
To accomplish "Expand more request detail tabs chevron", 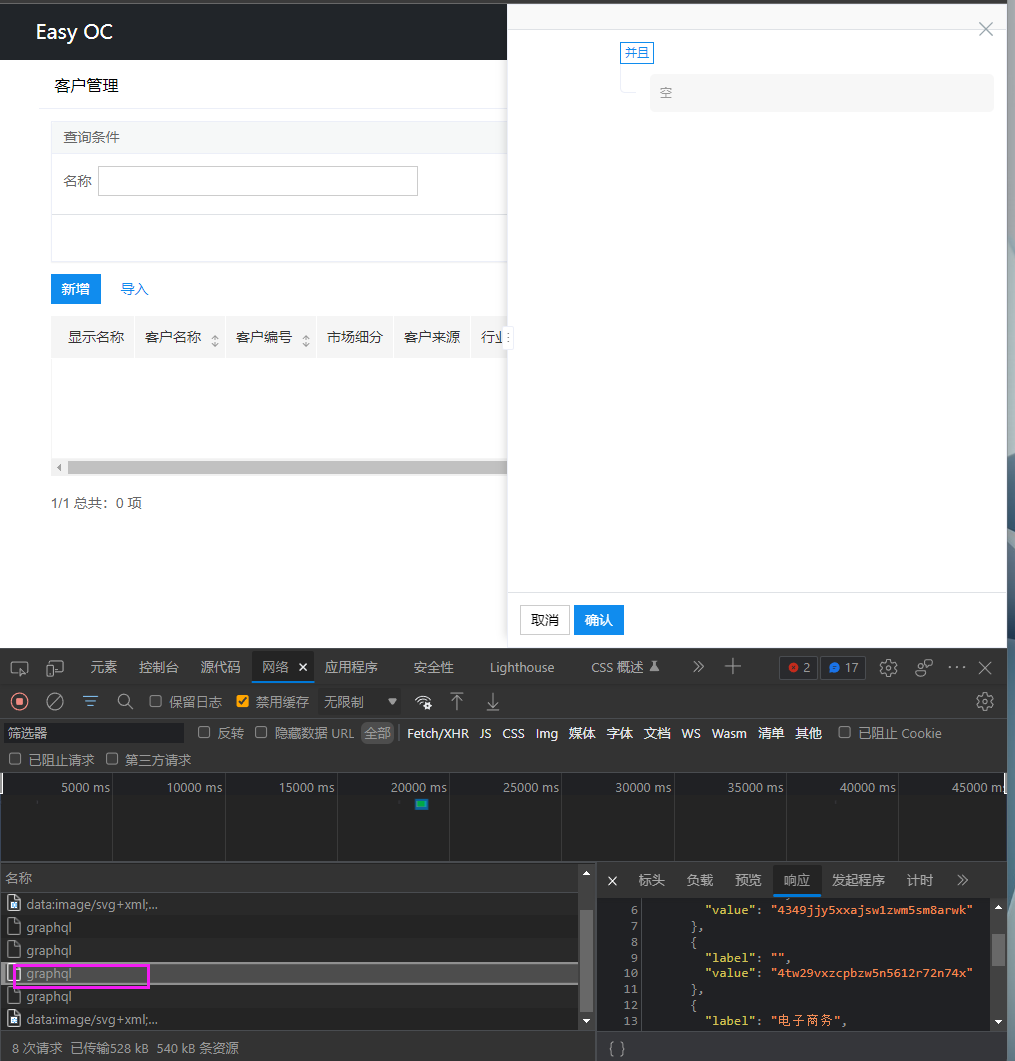I will tap(963, 880).
